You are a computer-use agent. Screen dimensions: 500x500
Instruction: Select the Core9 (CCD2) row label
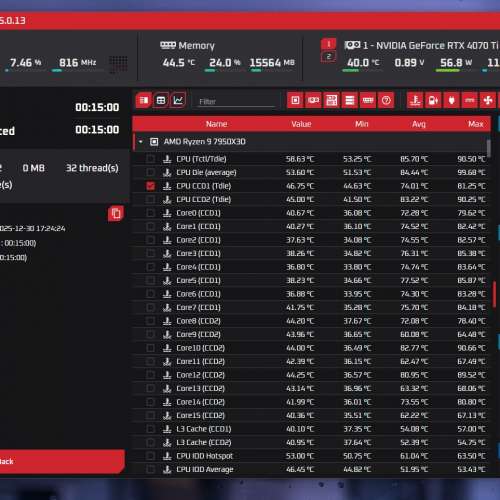pos(199,334)
